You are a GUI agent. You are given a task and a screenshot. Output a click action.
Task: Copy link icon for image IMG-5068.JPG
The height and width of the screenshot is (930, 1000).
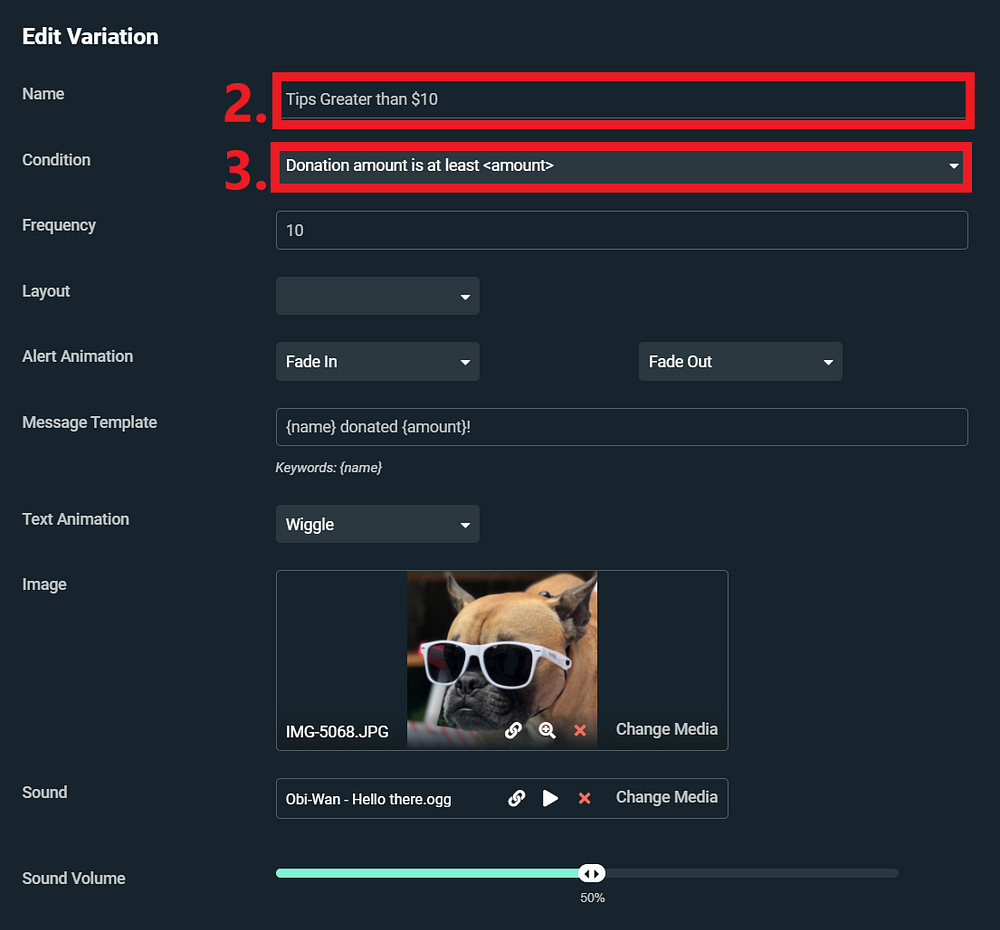coord(513,730)
